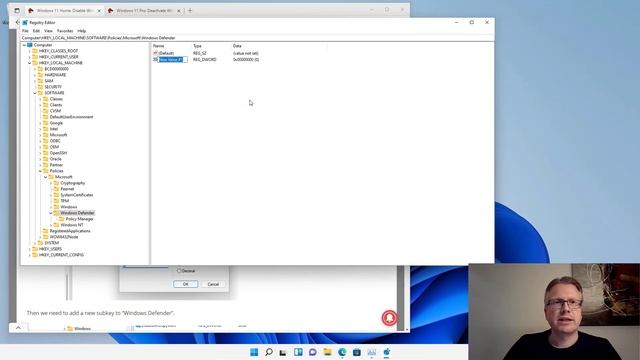Open the Help menu in Registry Editor

82,31
